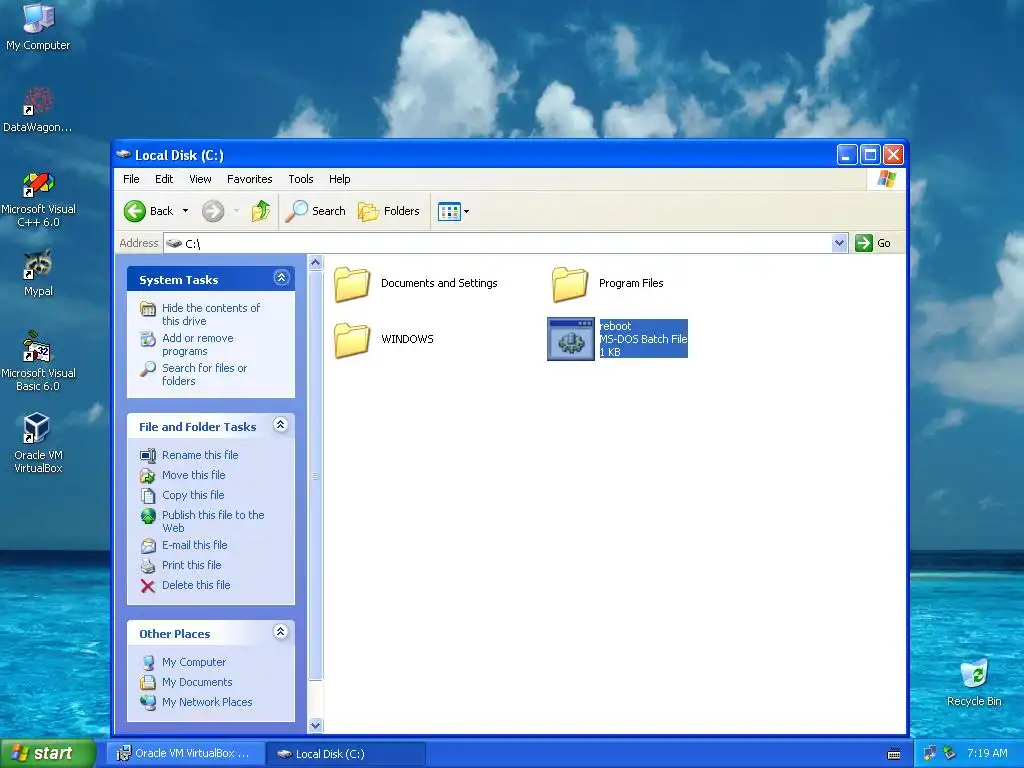Viewport: 1024px width, 768px height.
Task: Select the Recycle Bin icon
Action: (974, 682)
